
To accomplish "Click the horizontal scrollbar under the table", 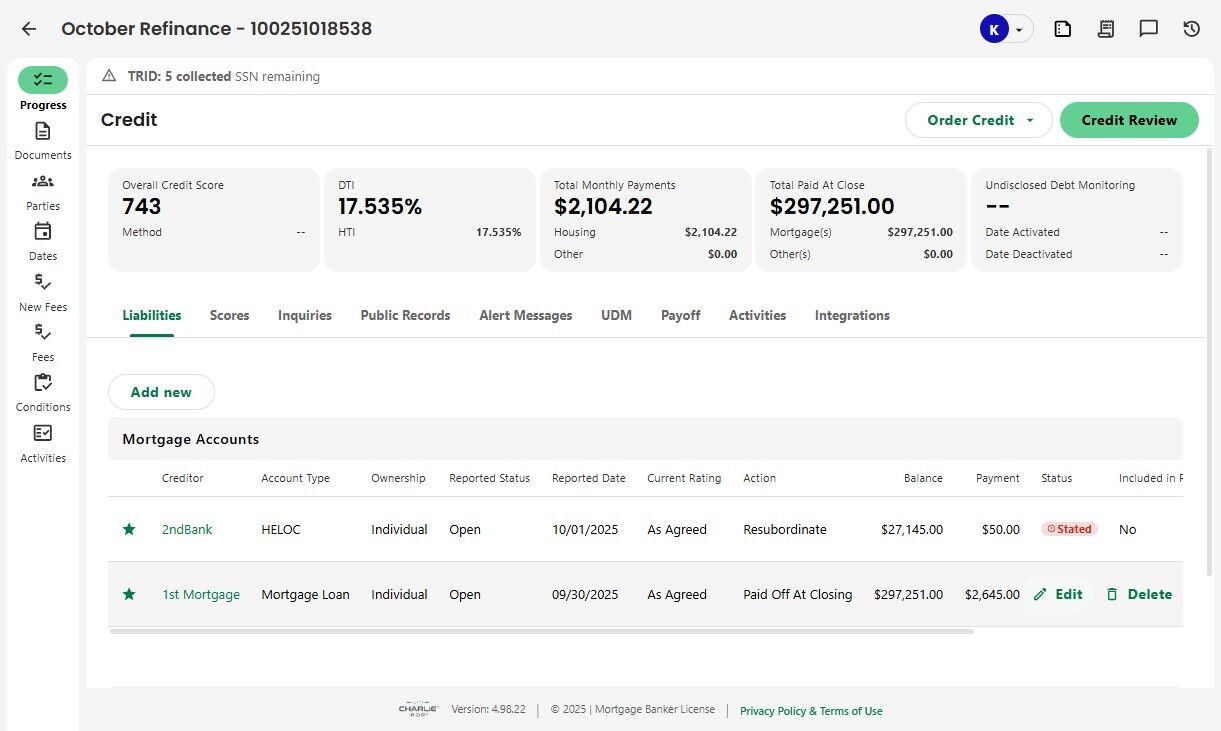I will pyautogui.click(x=541, y=631).
